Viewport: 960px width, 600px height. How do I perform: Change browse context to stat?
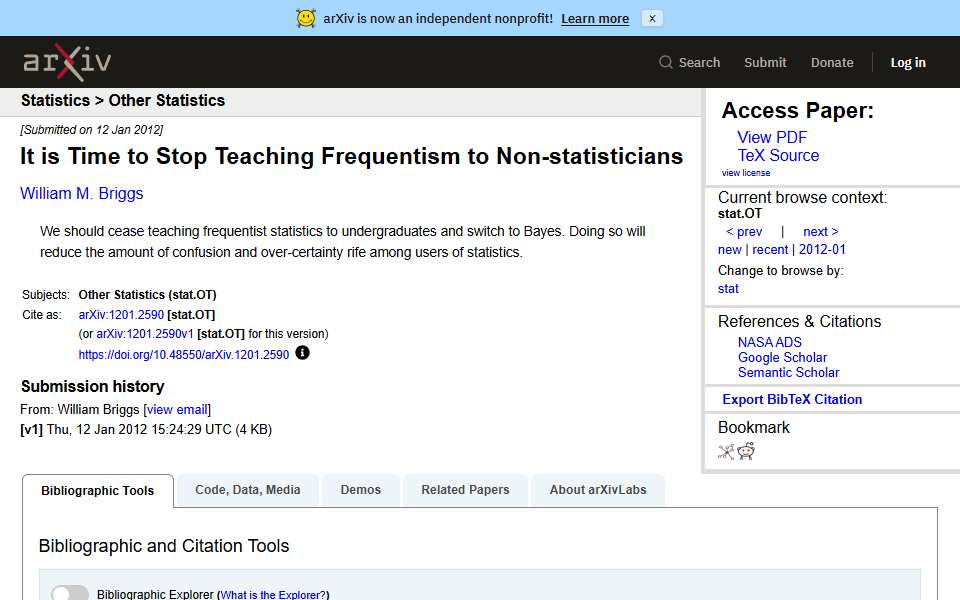coord(728,289)
